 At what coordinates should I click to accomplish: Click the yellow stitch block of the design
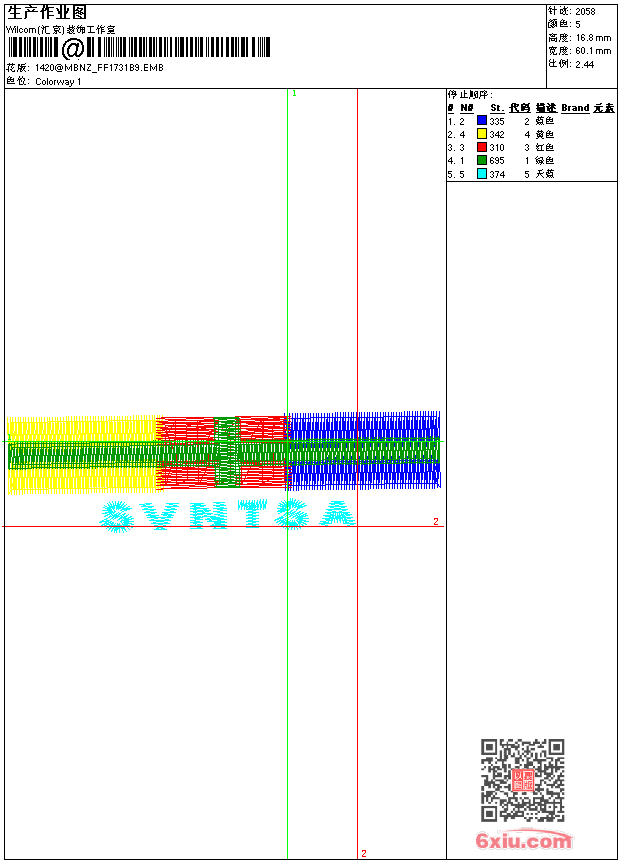point(82,455)
